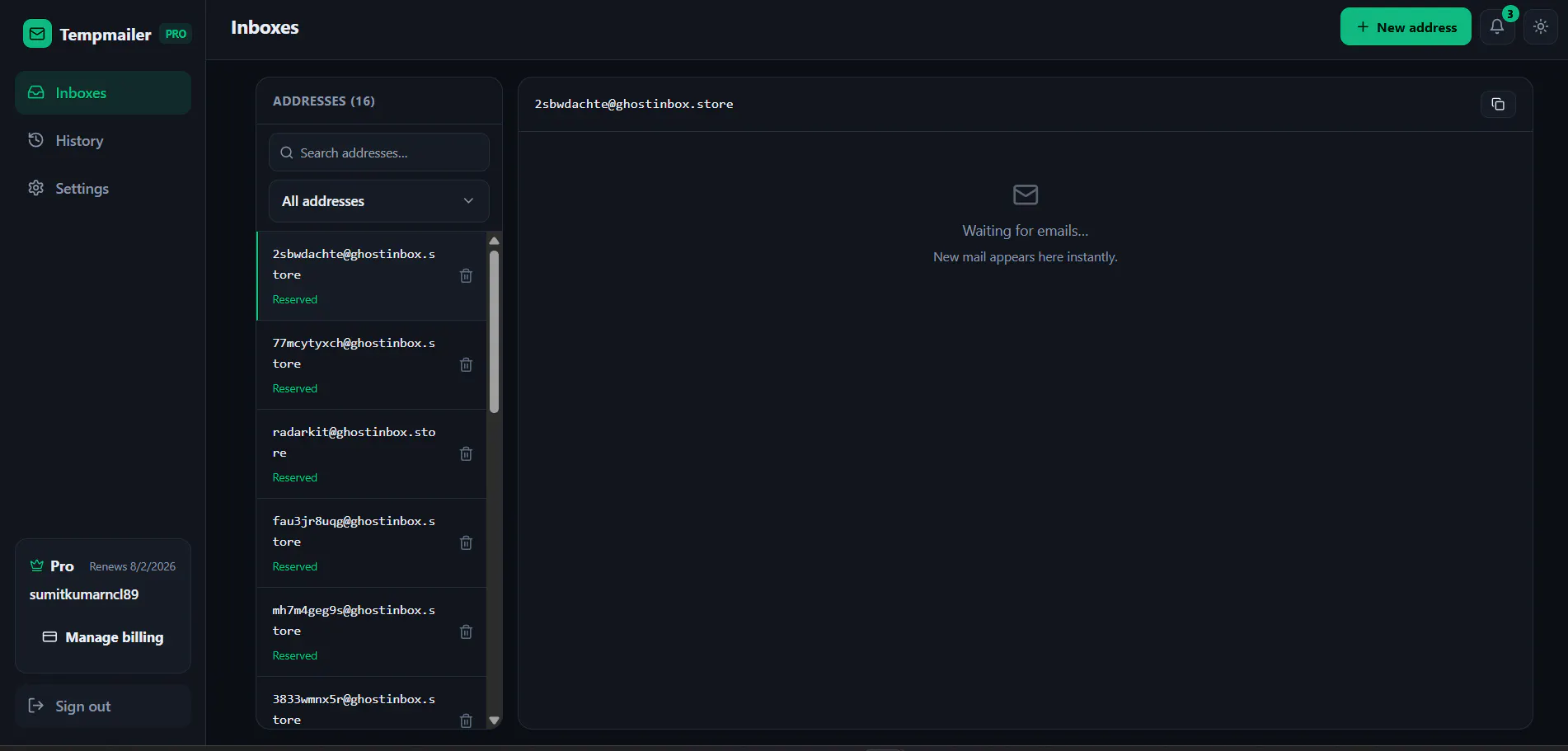Click the New address button
Viewport: 1568px width, 751px height.
tap(1406, 26)
